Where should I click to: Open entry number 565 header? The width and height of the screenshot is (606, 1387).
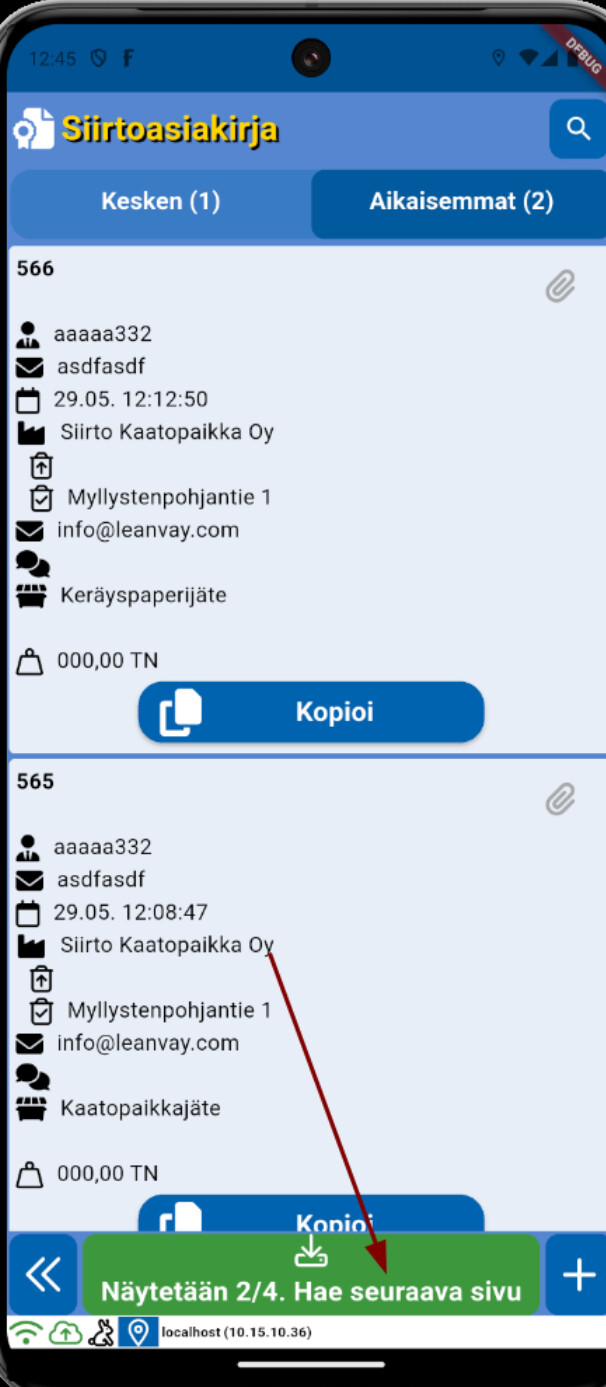(35, 781)
